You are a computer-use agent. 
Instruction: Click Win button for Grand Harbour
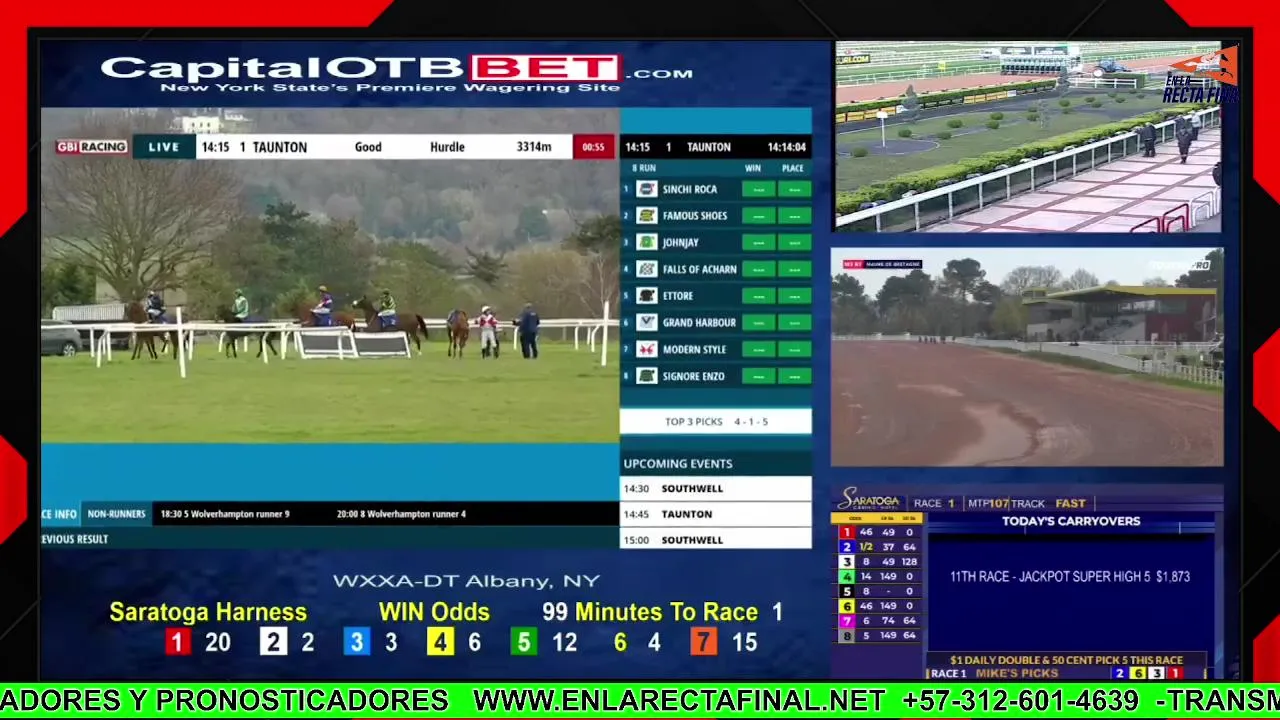click(758, 322)
